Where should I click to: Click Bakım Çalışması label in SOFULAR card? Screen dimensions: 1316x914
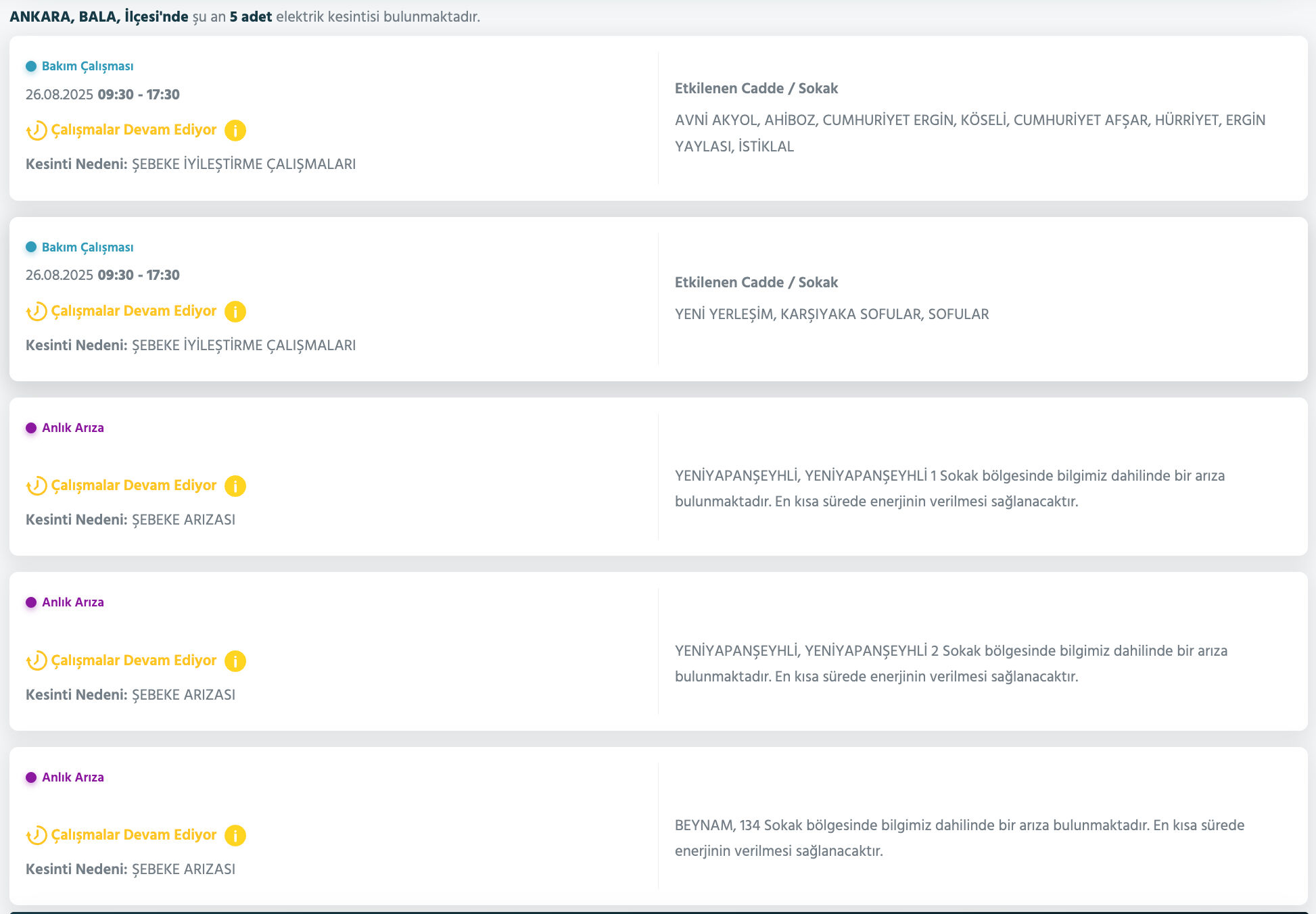(87, 247)
